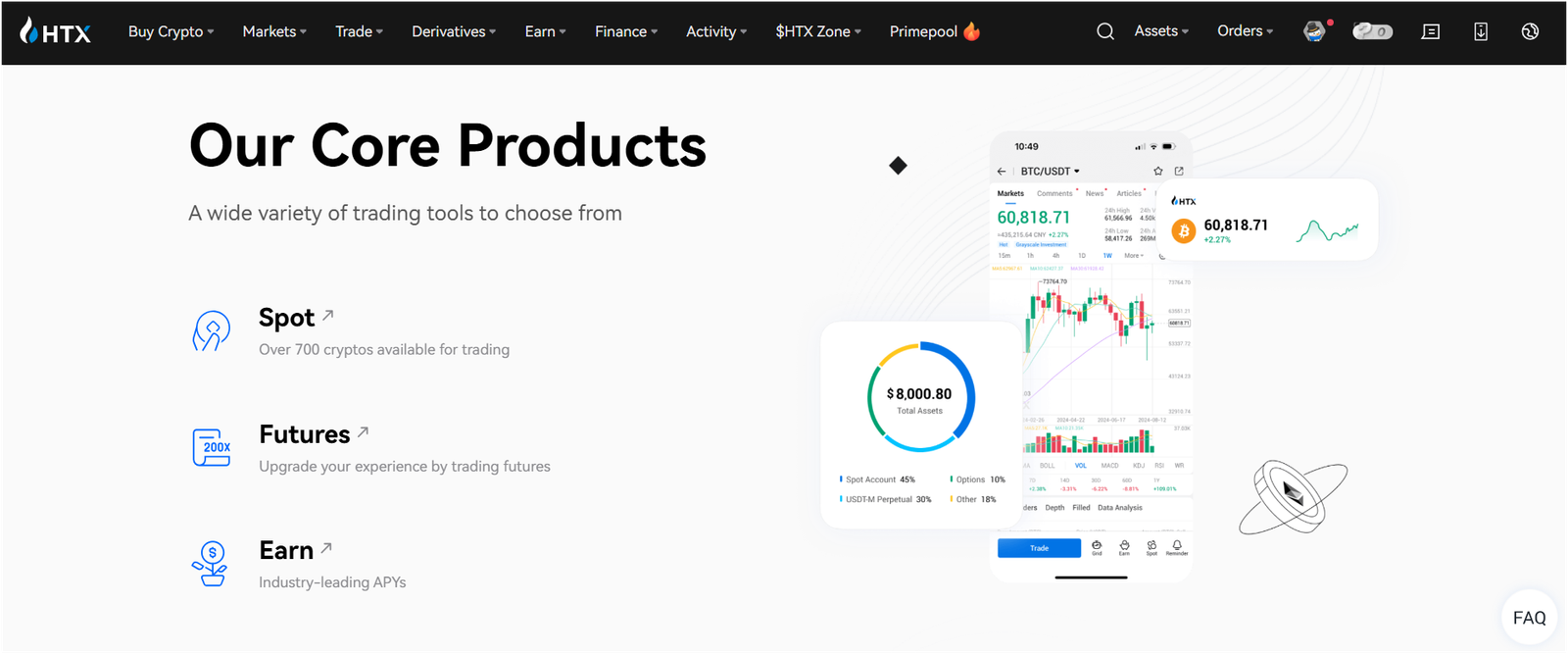
Task: Click the Total Assets donut chart
Action: coord(921,396)
